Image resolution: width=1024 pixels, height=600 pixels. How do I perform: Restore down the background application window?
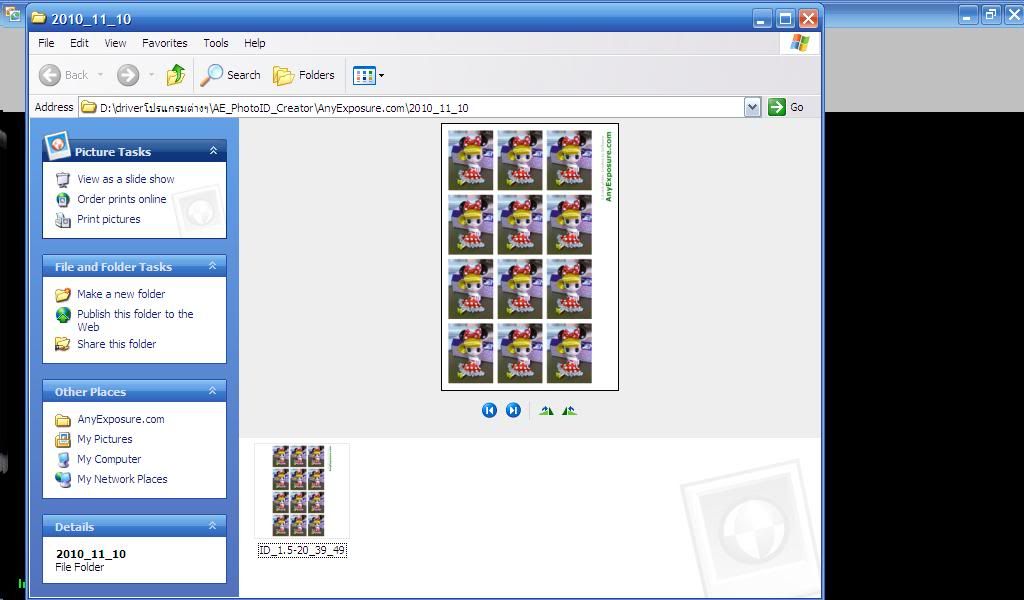[991, 15]
